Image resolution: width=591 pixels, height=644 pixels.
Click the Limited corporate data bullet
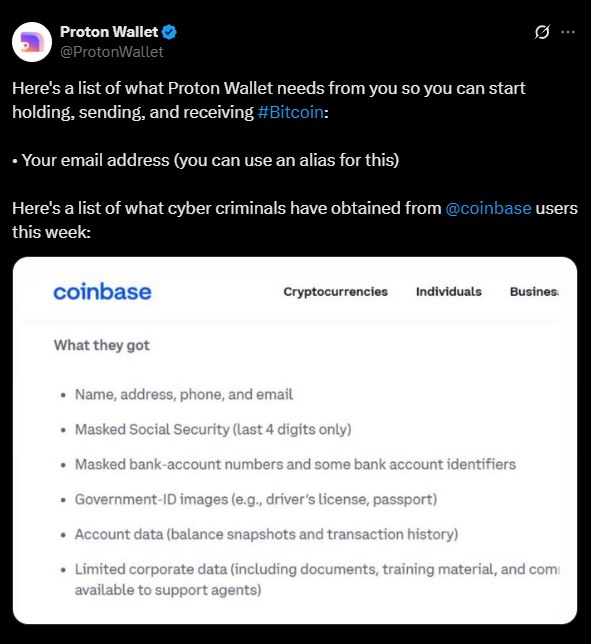coord(317,579)
